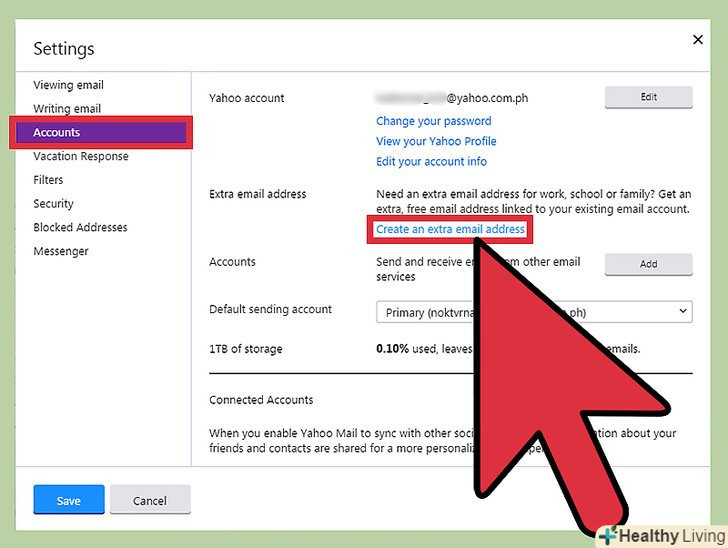The width and height of the screenshot is (728, 548).
Task: Expand the Default sending account dropdown
Action: 534,312
